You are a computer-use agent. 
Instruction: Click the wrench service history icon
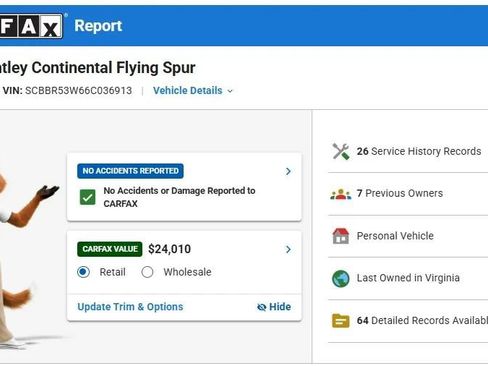tap(341, 151)
